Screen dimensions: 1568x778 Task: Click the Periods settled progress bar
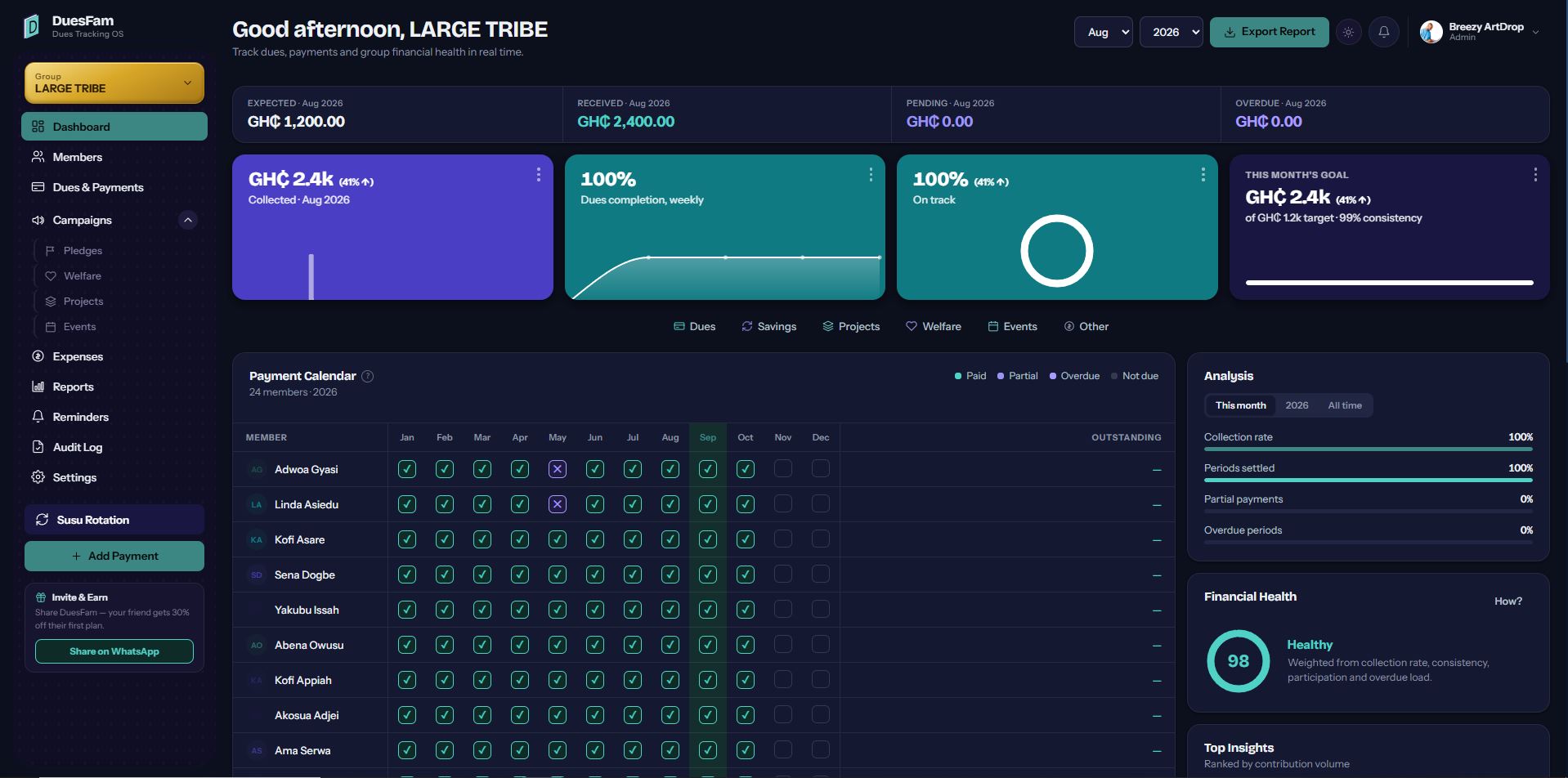coord(1369,481)
